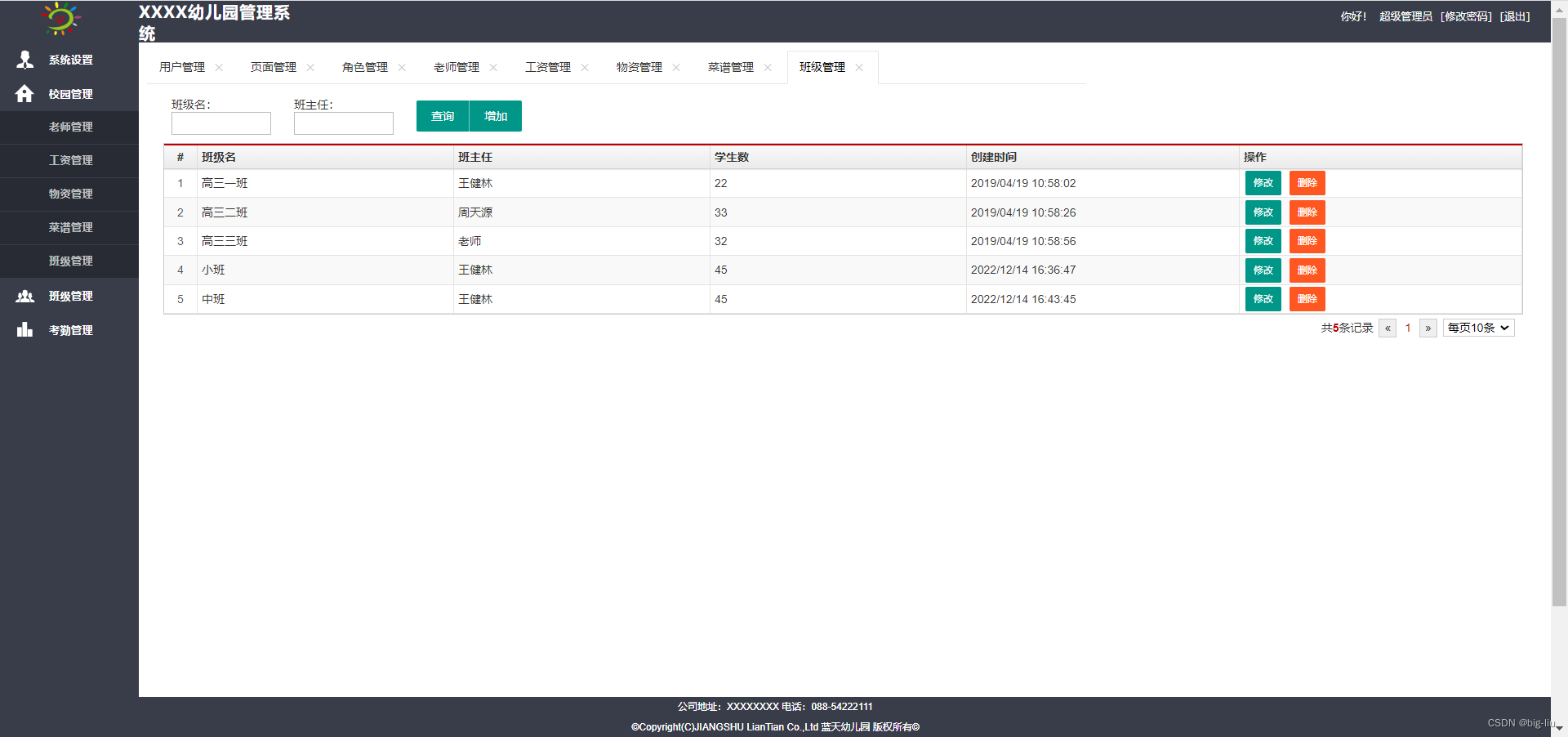Screen dimensions: 1568x737
Task: Switch to the 菜谱管理 tab
Action: click(x=731, y=67)
